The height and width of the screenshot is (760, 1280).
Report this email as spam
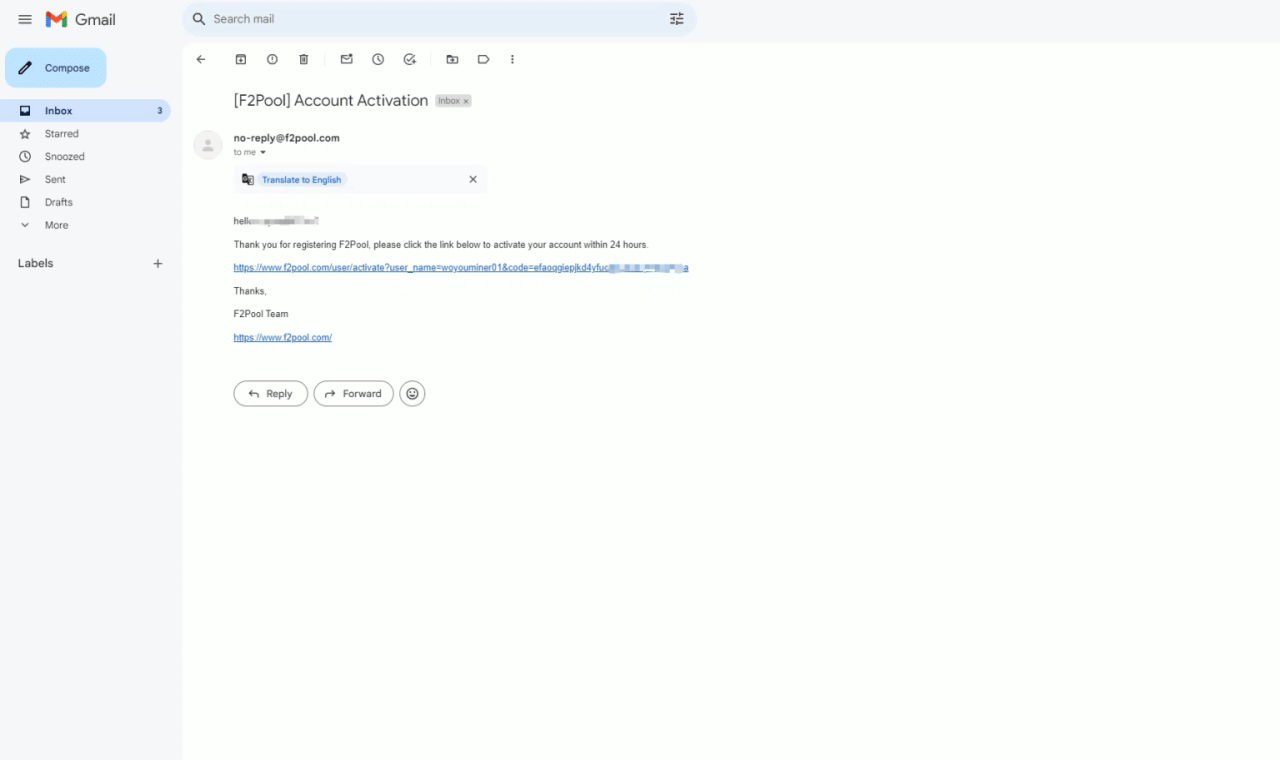point(272,60)
